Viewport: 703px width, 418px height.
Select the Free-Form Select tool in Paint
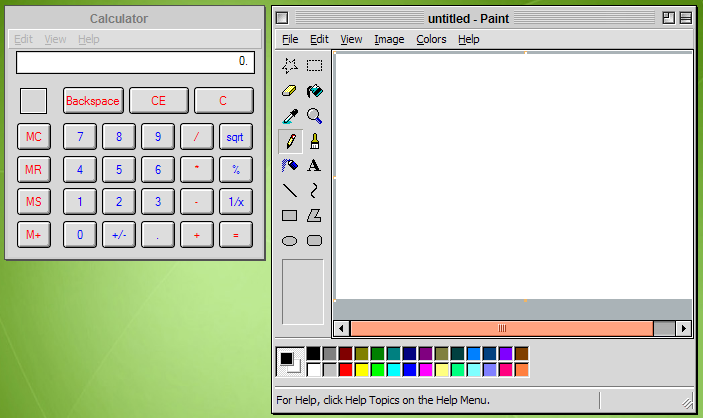click(290, 66)
